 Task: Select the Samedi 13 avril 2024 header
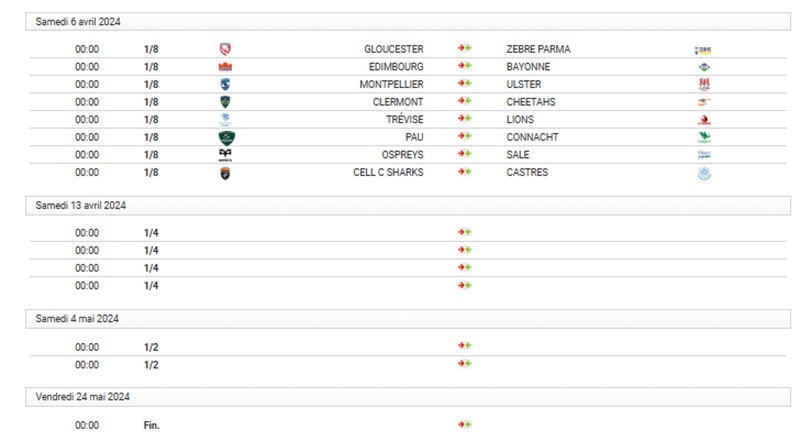(81, 205)
